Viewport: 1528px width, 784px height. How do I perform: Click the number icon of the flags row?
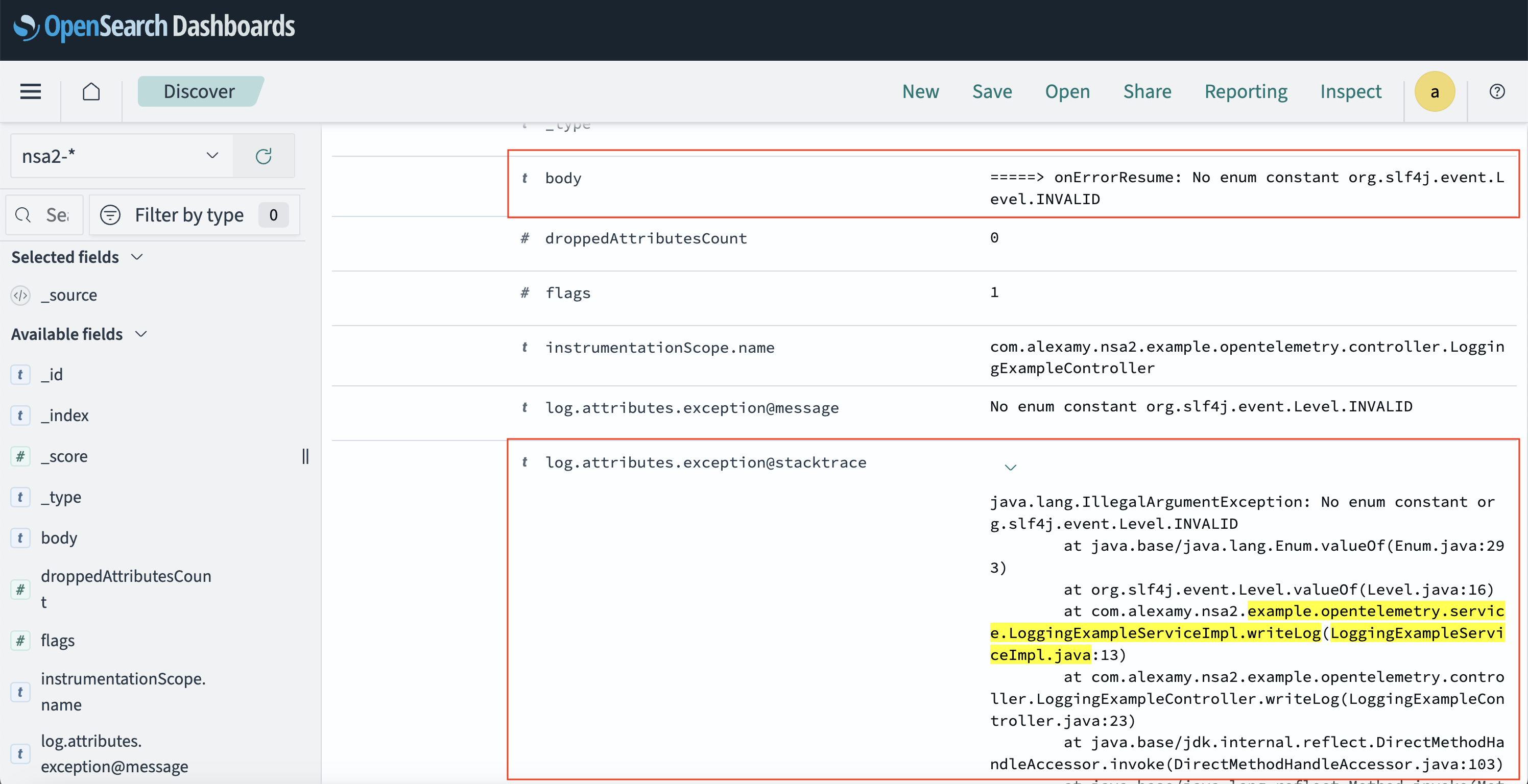(x=524, y=293)
